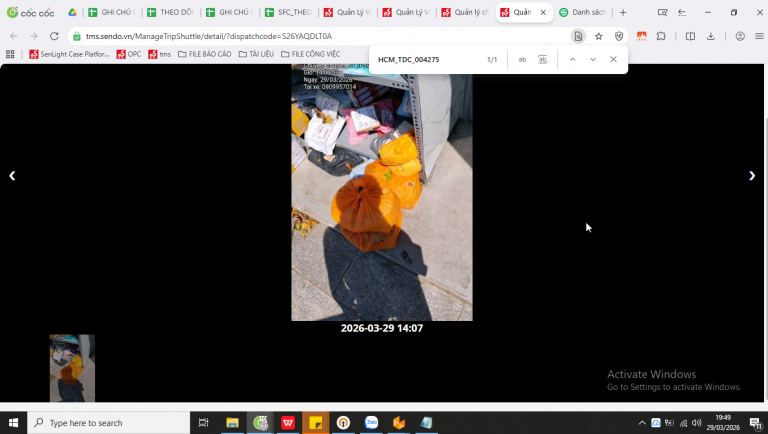Viewport: 768px width, 434px height.
Task: Click the tab history back-arrow icon
Action: click(x=682, y=12)
